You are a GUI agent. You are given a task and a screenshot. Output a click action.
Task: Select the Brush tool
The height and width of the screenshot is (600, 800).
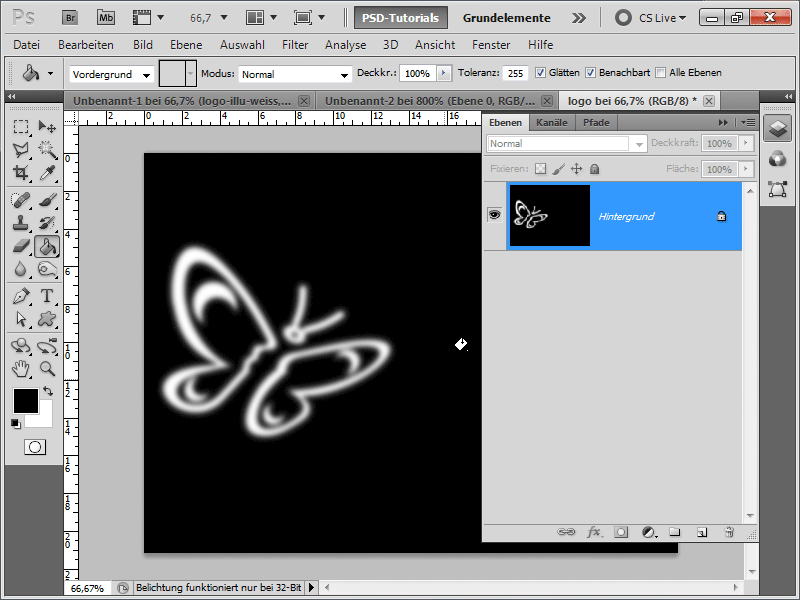(x=47, y=199)
